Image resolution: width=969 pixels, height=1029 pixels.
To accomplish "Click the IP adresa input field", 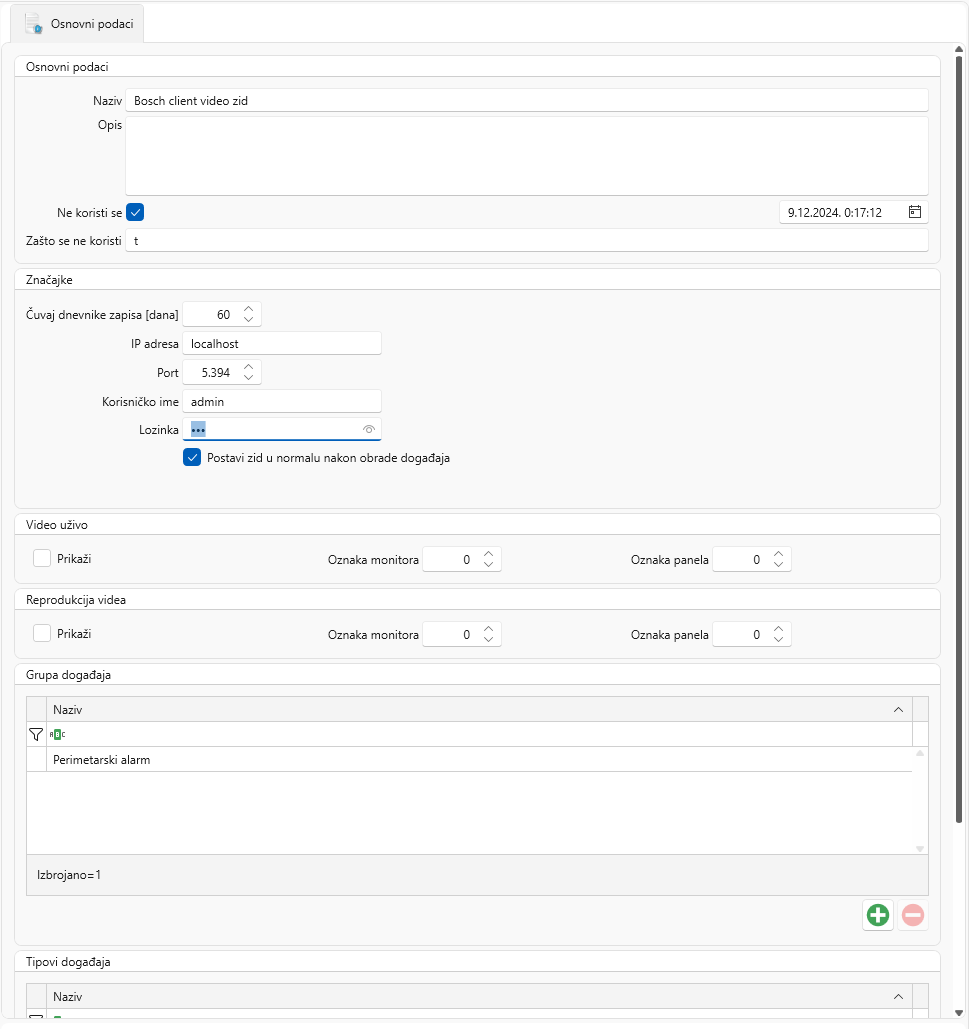I will 281,343.
